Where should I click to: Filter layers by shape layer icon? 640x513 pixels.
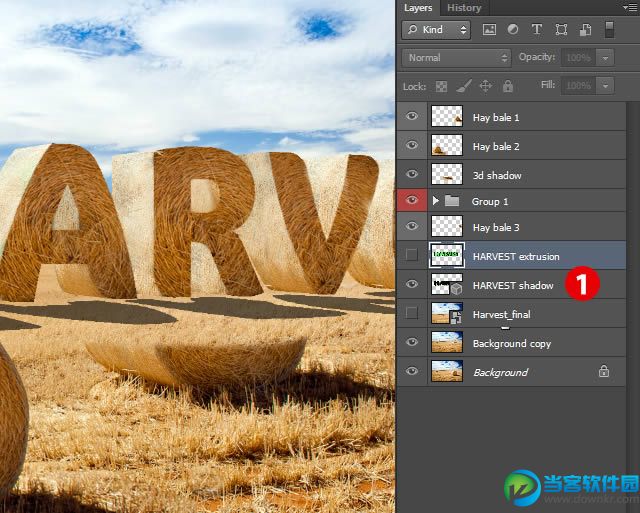tap(561, 29)
